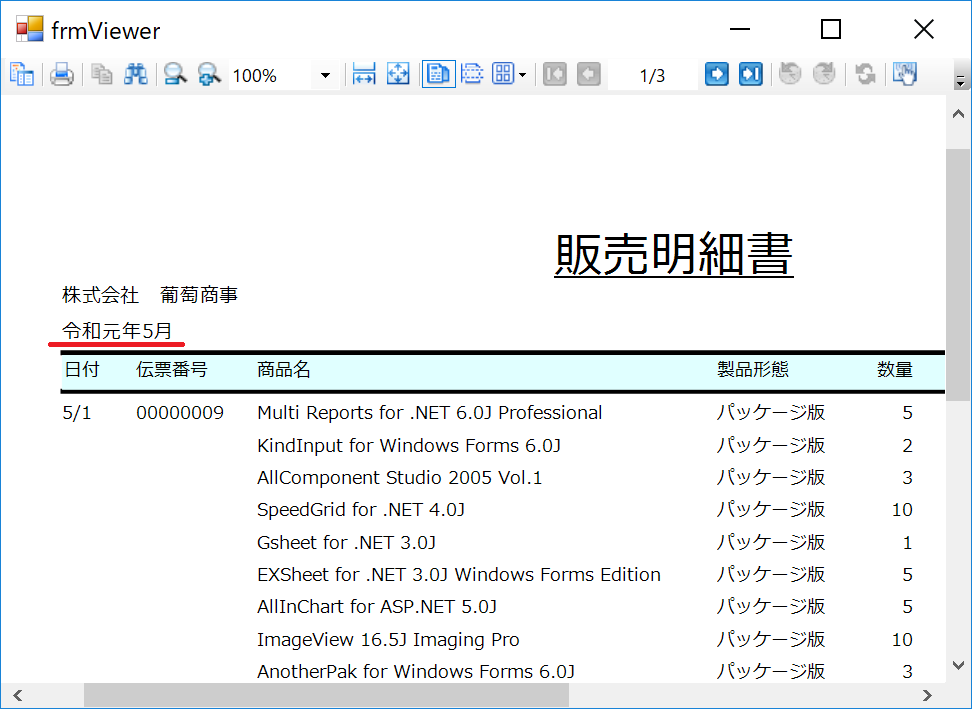Click the history Forward icon
Viewport: 972px width, 709px height.
click(x=824, y=75)
